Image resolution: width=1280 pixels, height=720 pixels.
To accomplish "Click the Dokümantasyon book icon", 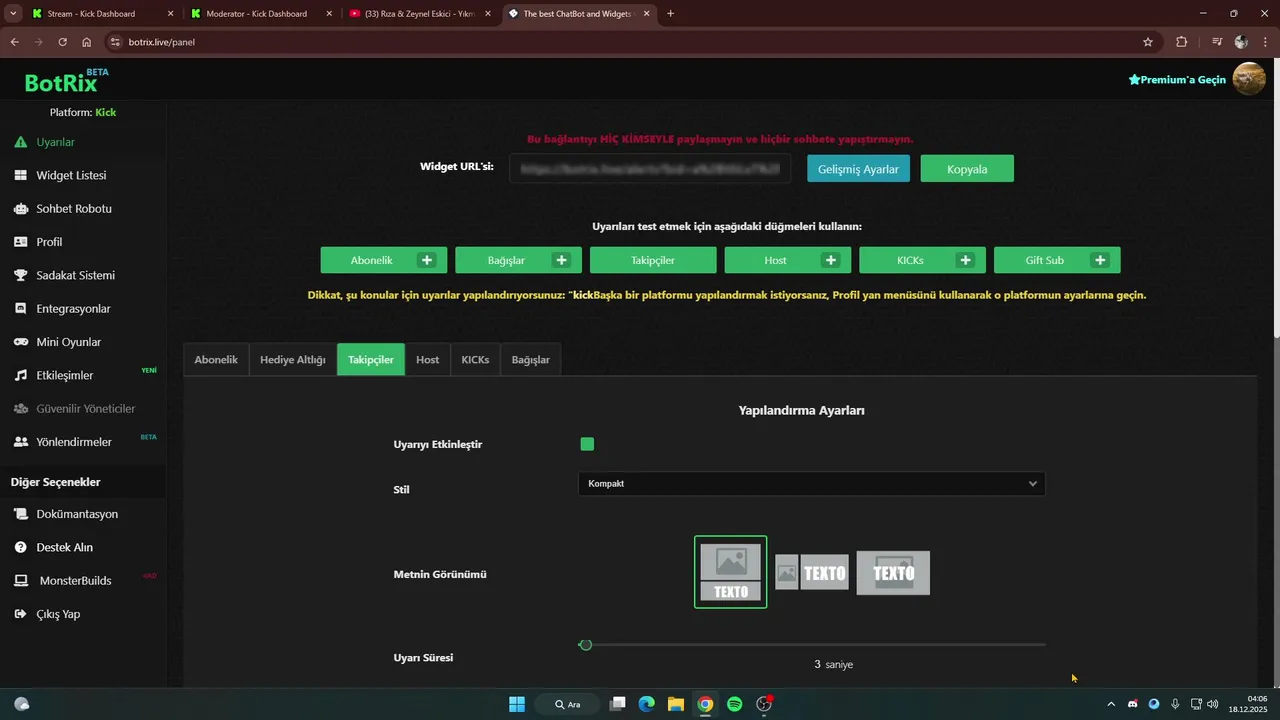I will pyautogui.click(x=20, y=514).
